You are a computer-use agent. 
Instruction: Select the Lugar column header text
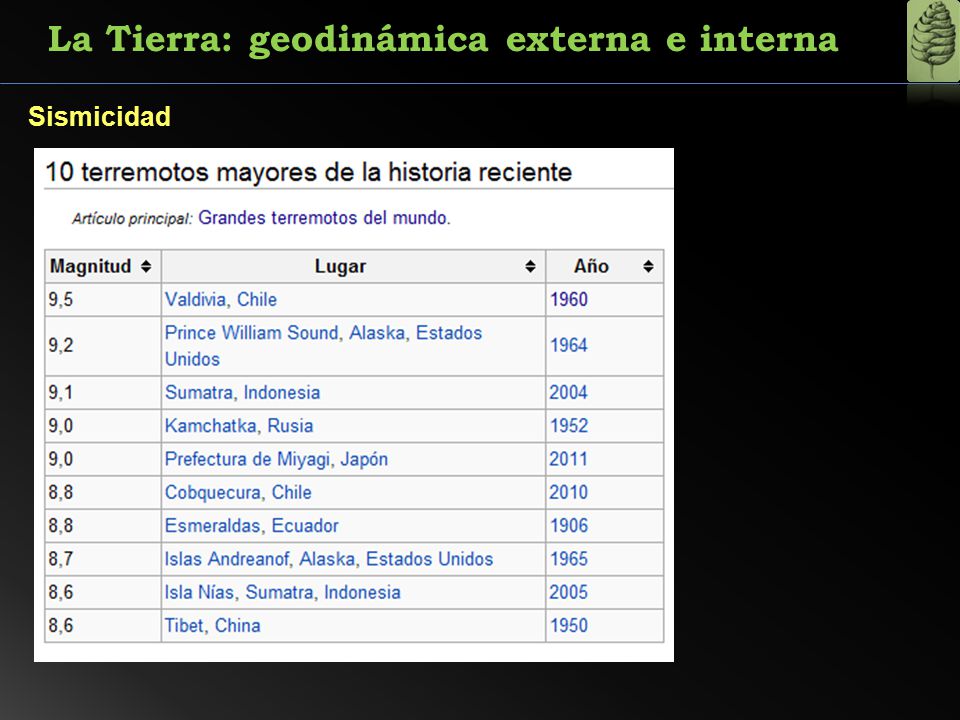[340, 266]
